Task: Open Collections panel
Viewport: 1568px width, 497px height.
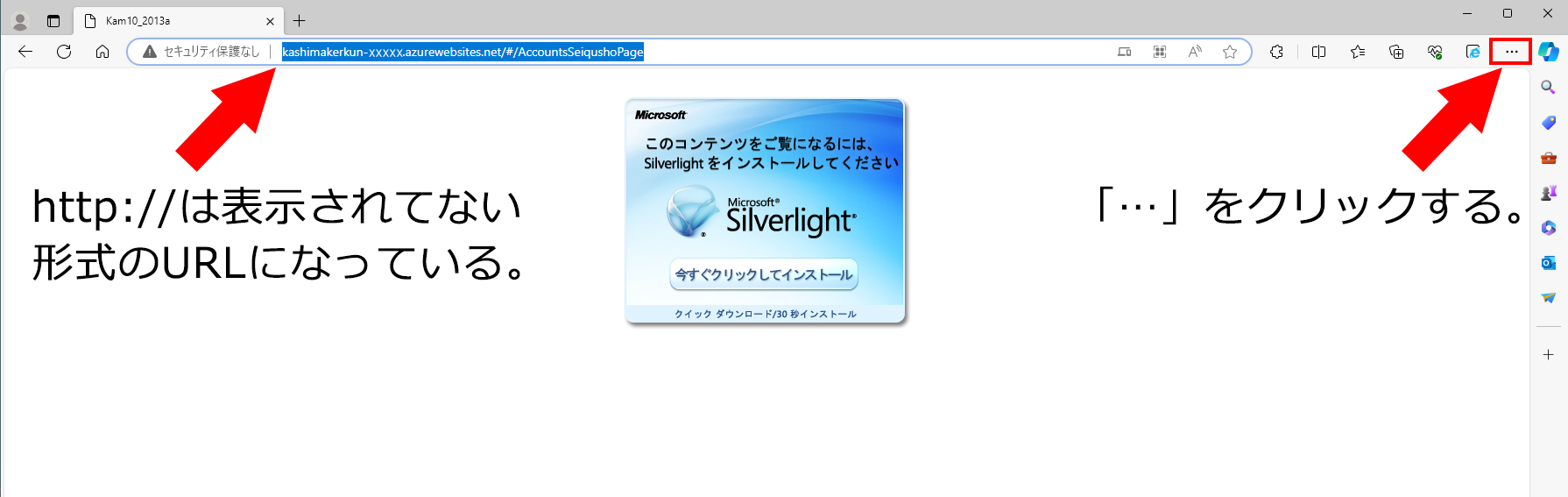Action: click(x=1396, y=52)
